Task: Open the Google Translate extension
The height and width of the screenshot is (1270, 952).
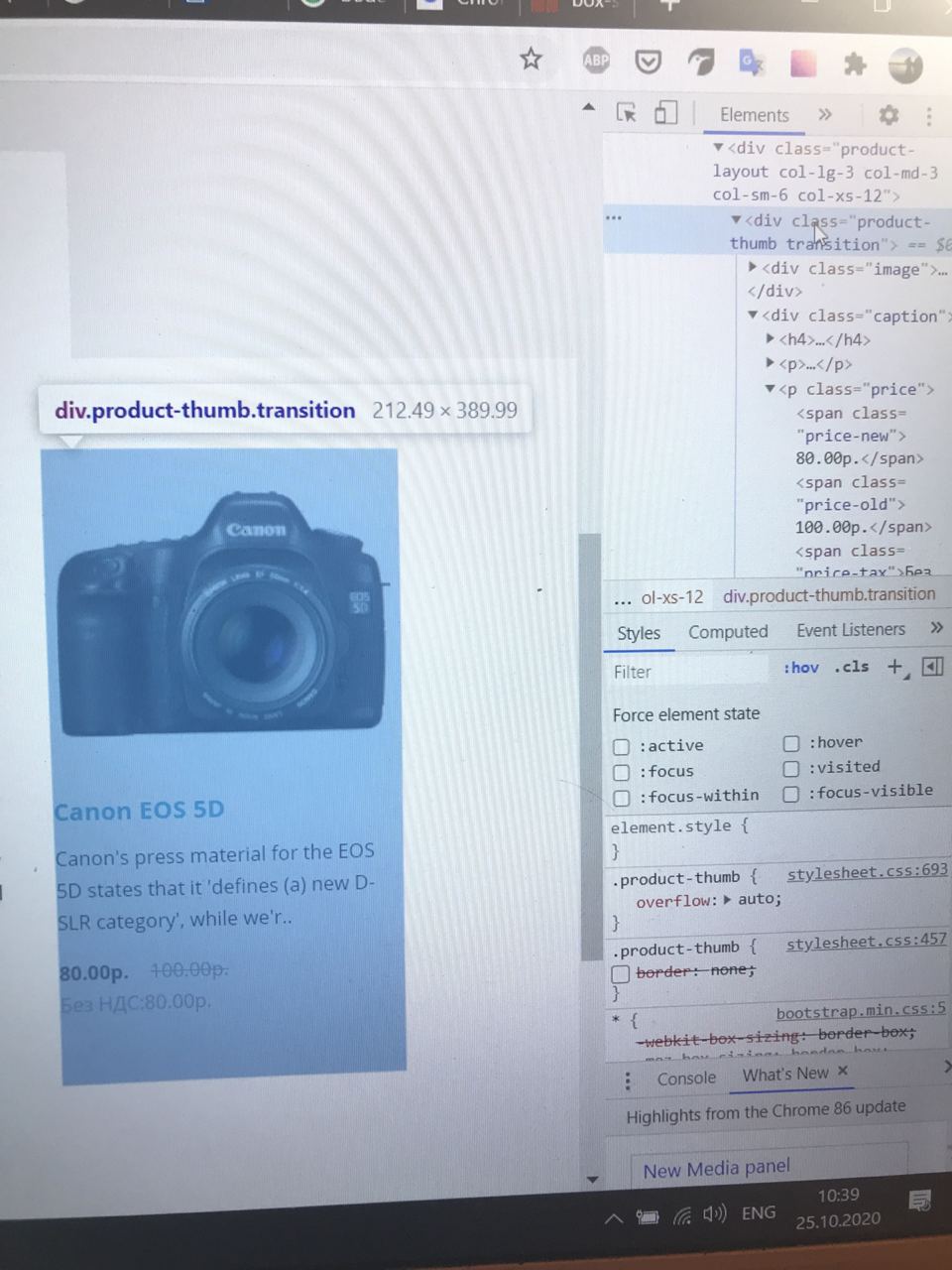Action: [x=751, y=63]
